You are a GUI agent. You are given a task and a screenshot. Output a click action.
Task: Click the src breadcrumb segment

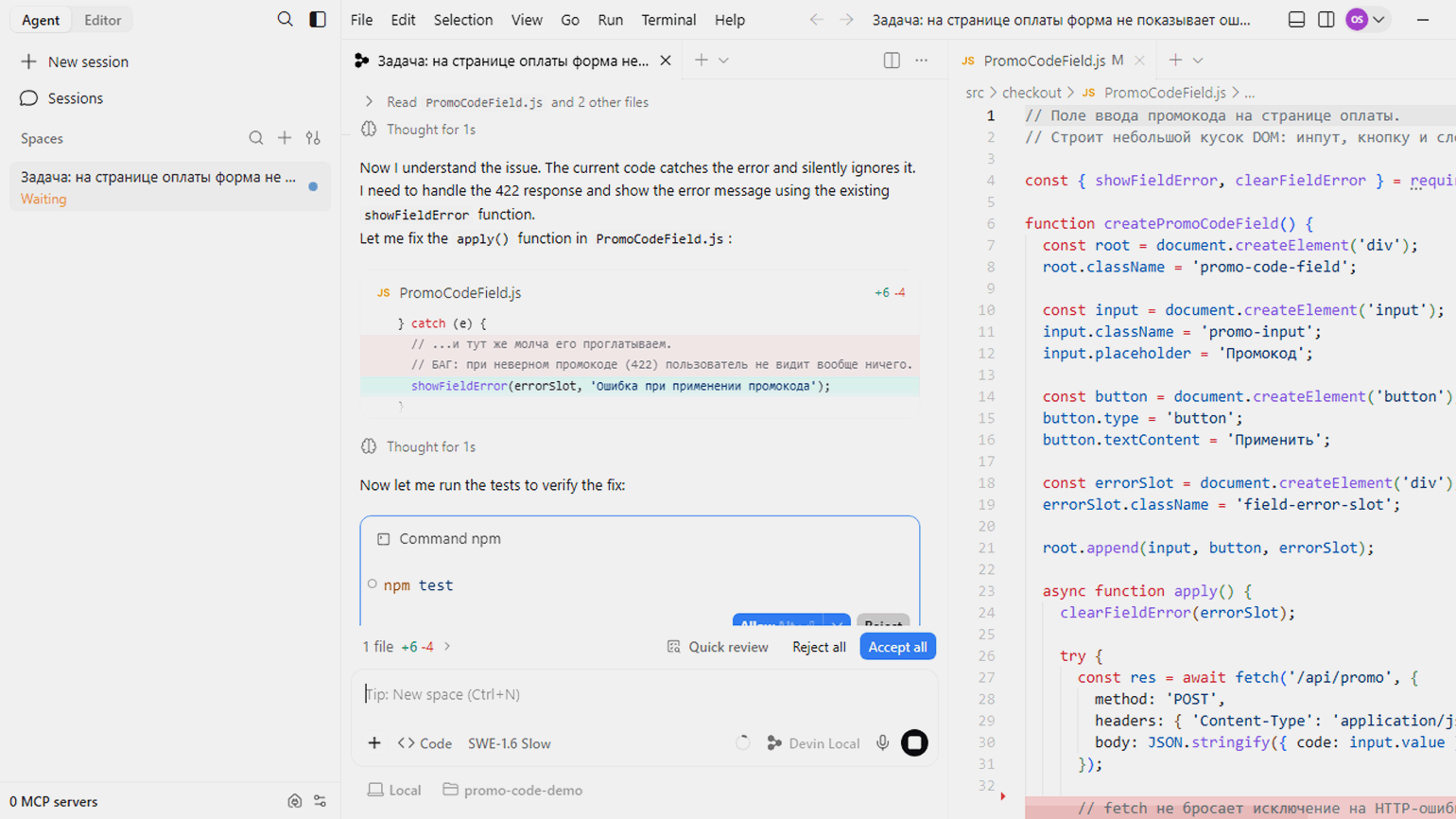(x=975, y=93)
